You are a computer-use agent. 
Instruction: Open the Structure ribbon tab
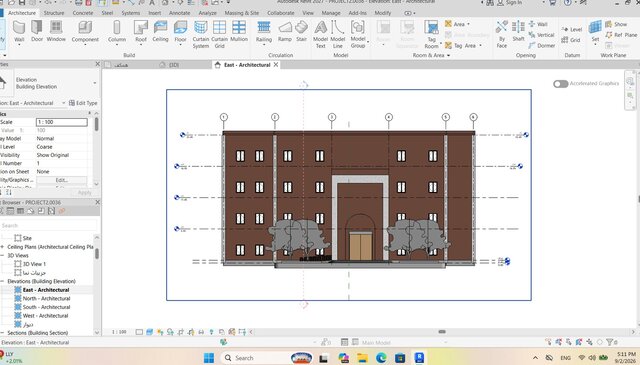pos(54,13)
